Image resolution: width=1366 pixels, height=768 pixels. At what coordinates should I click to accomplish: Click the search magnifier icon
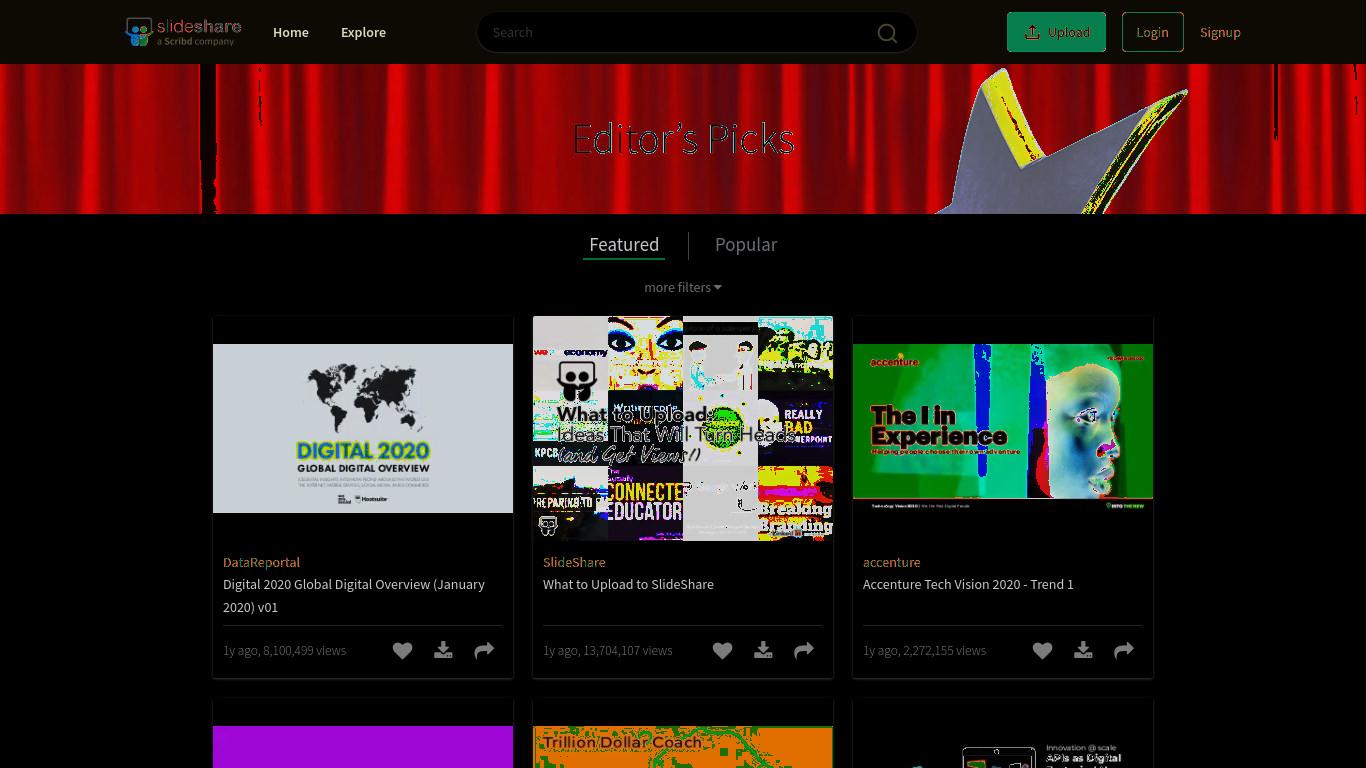(x=887, y=33)
